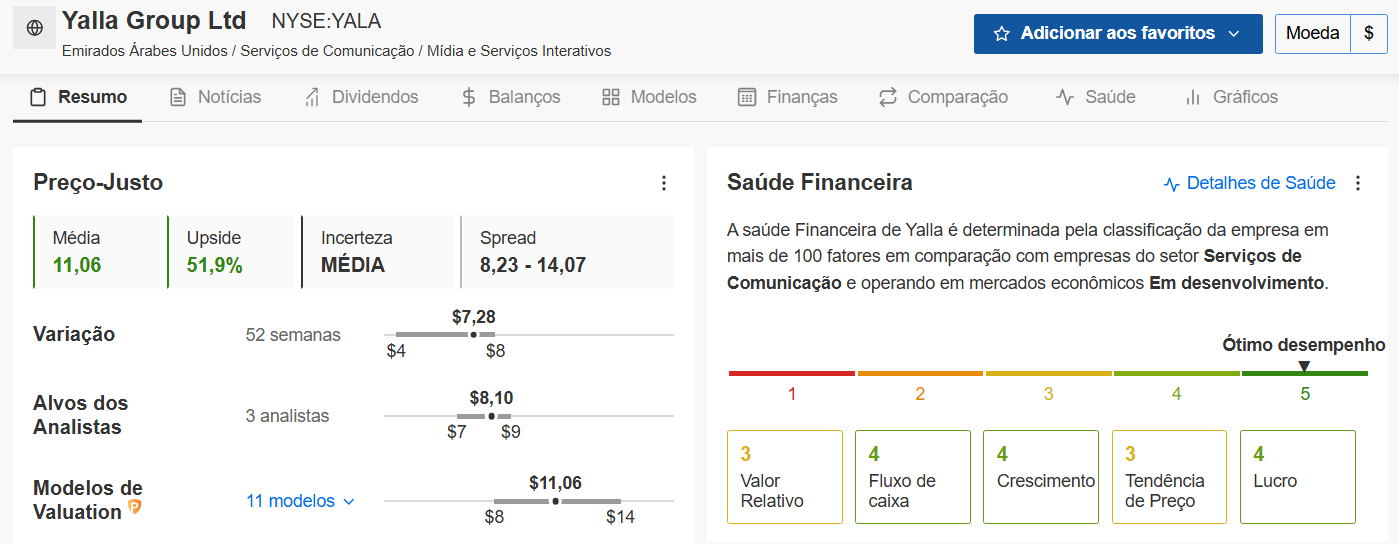This screenshot has height=544, width=1399.
Task: Click the Mídia e Serviços Interativos breadcrumb
Action: click(519, 51)
